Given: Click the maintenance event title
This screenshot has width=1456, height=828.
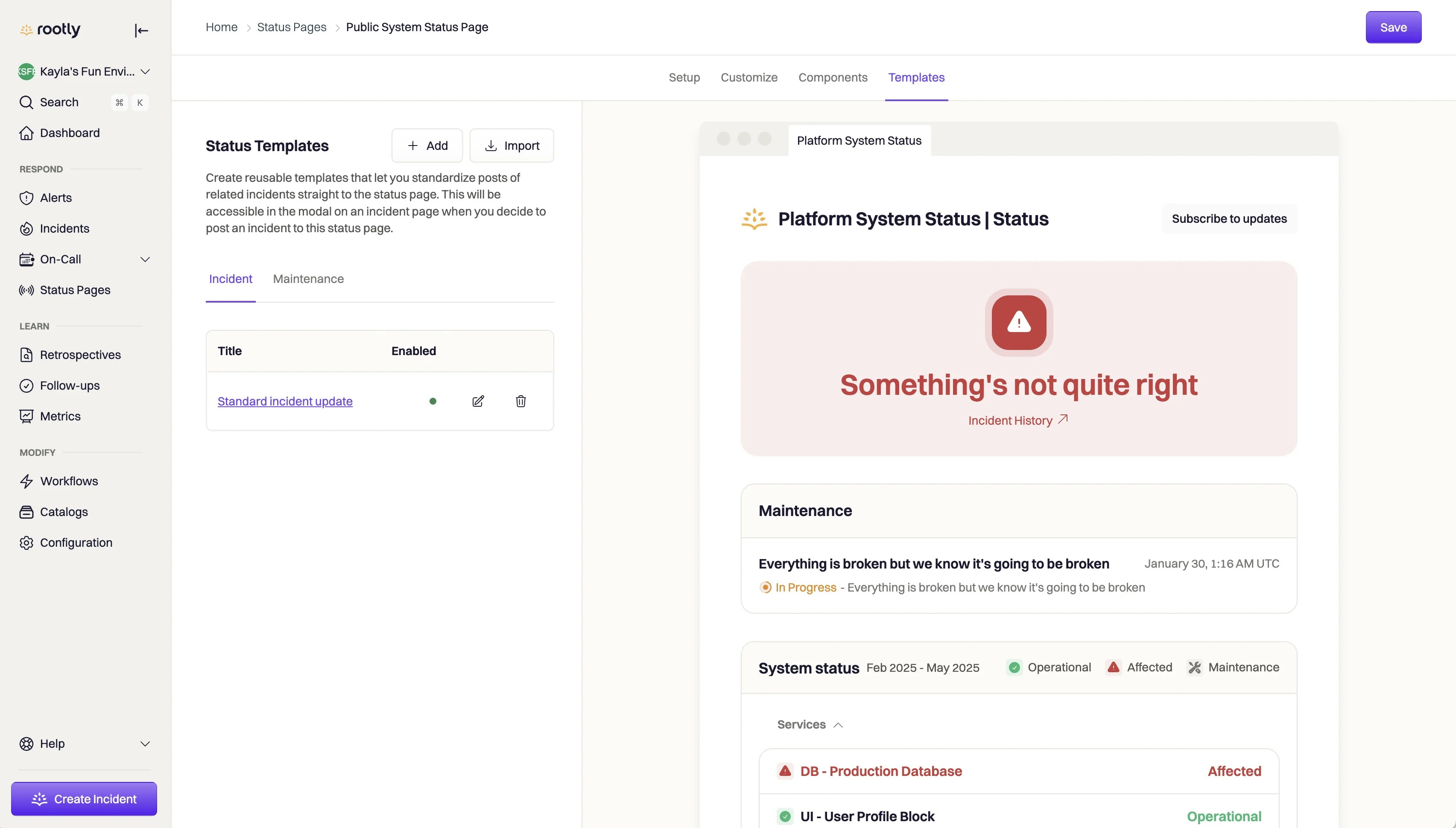Looking at the screenshot, I should 933,563.
